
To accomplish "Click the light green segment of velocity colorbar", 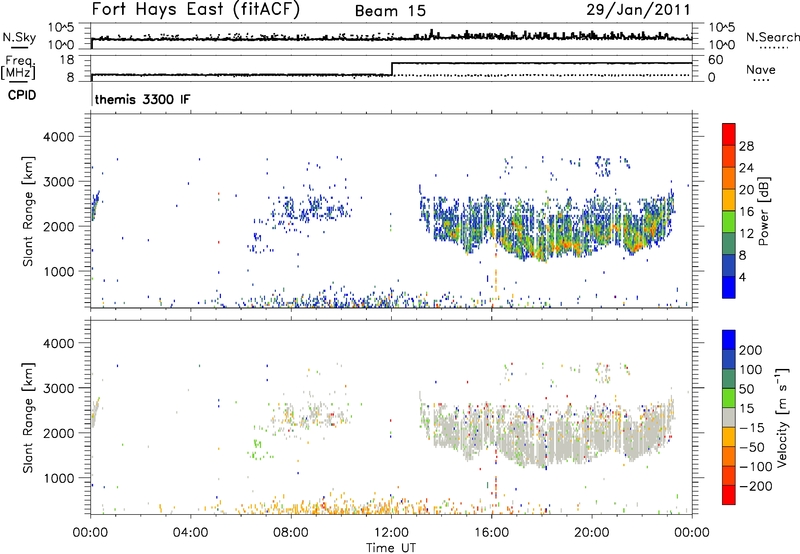I will pyautogui.click(x=729, y=398).
